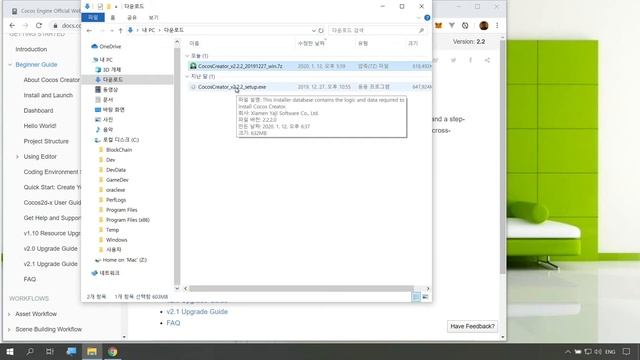Select the OneDrive cloud icon in the sidebar
Viewport: 640px width, 360px height.
(95, 47)
